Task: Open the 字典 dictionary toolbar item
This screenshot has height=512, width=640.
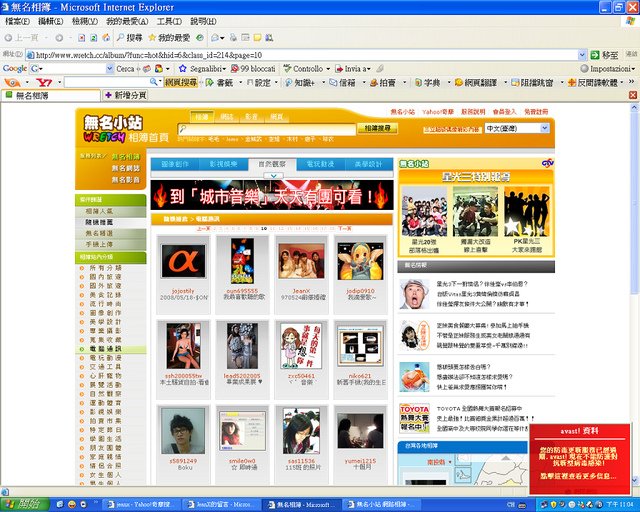Action: 427,82
